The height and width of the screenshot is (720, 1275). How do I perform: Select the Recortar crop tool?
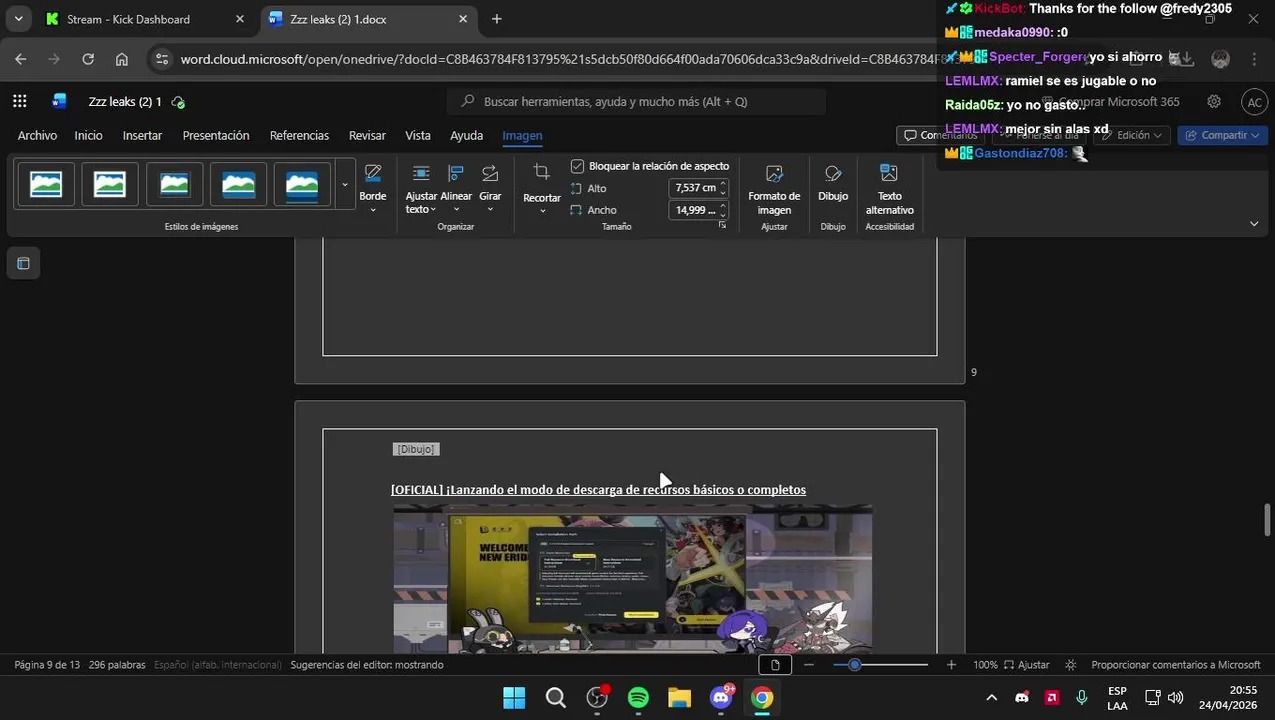point(542,187)
